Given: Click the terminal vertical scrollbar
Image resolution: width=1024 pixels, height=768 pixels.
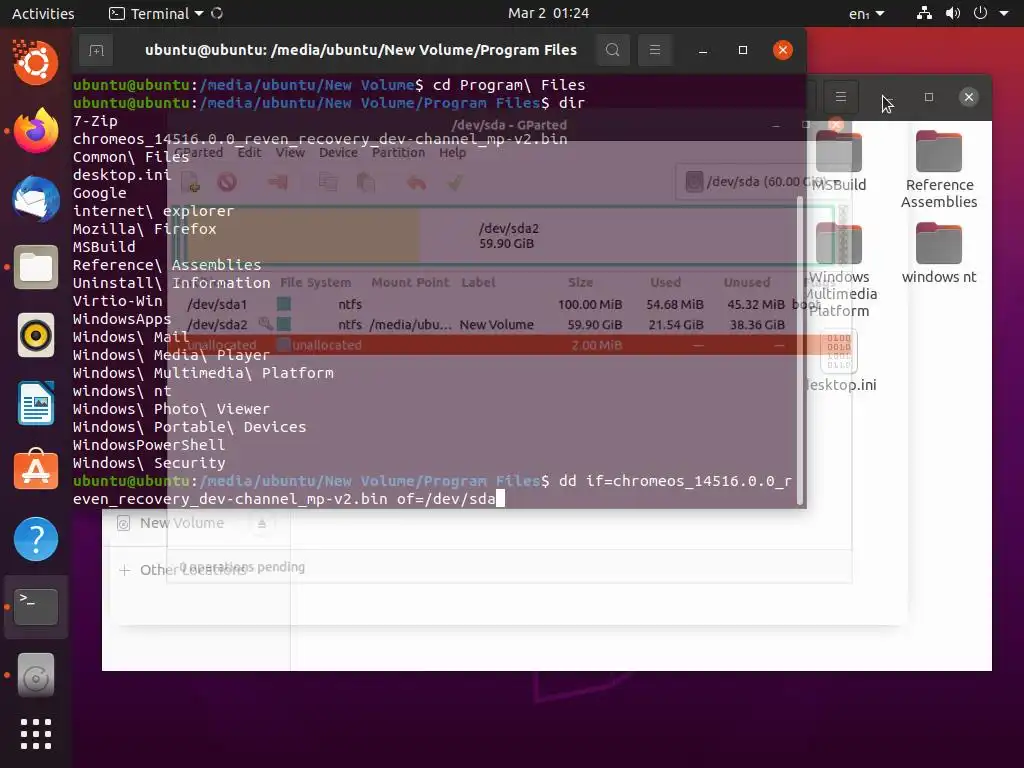Looking at the screenshot, I should point(800,350).
